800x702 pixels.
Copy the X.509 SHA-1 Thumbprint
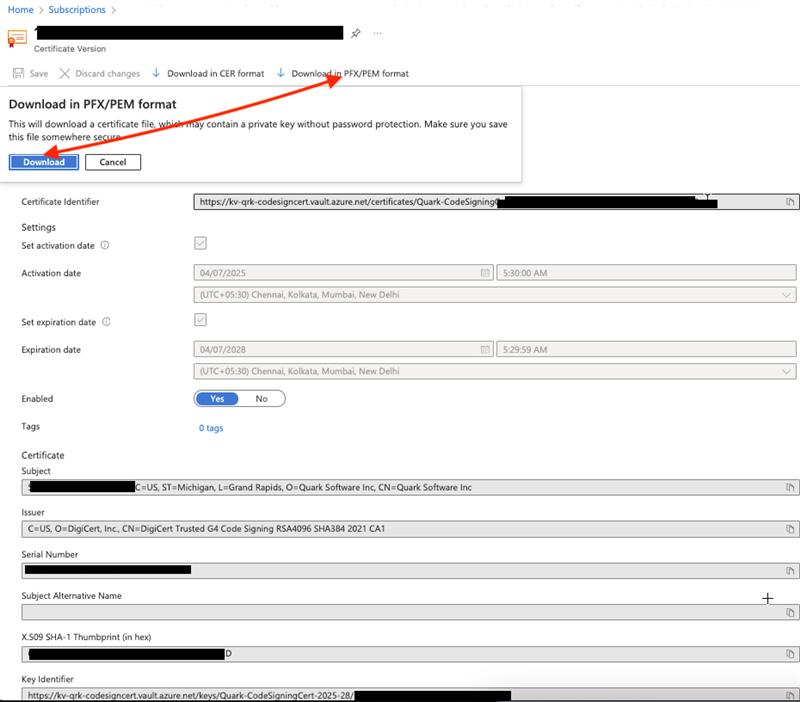[x=789, y=655]
